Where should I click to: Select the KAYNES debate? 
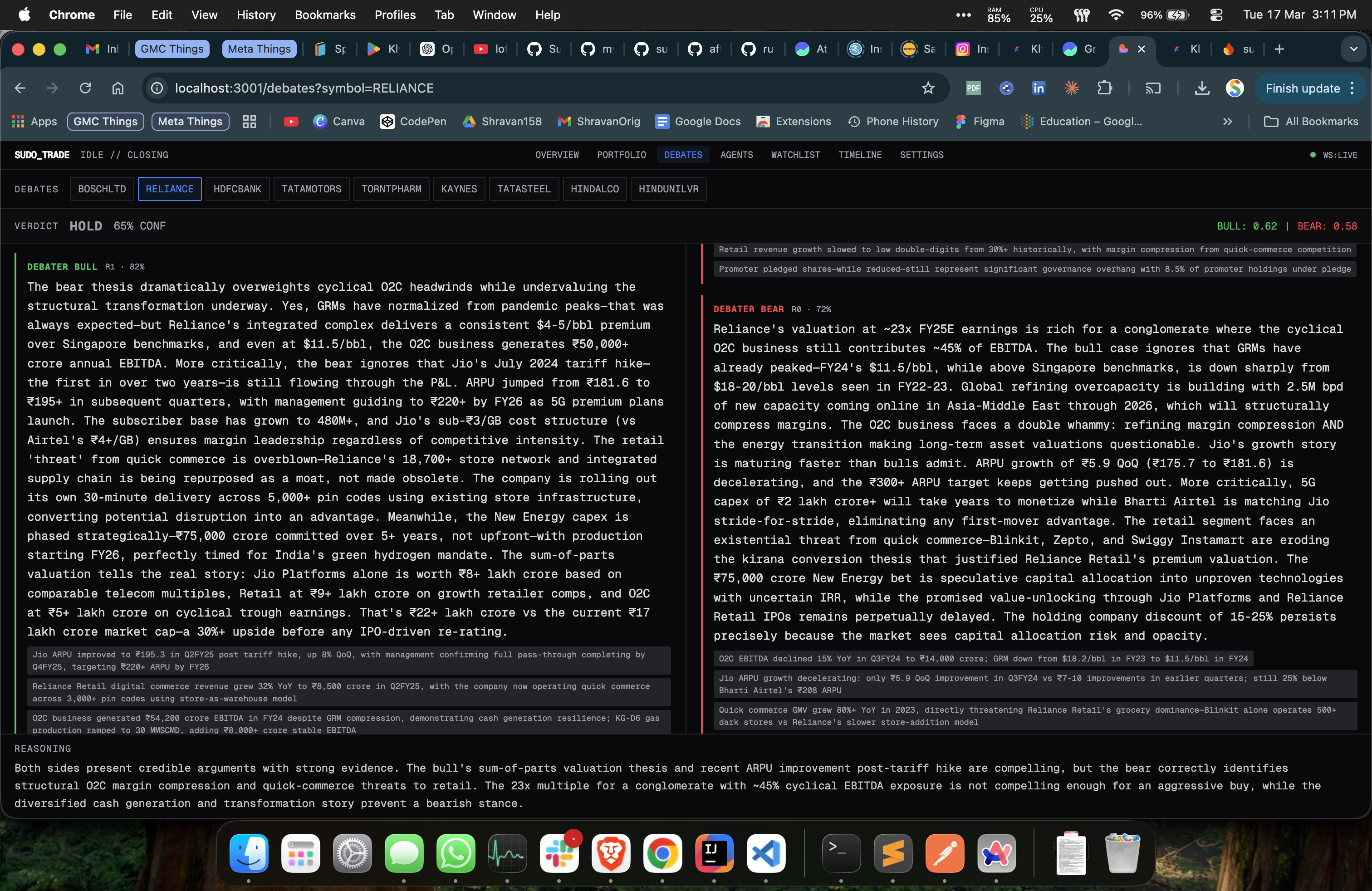point(459,189)
